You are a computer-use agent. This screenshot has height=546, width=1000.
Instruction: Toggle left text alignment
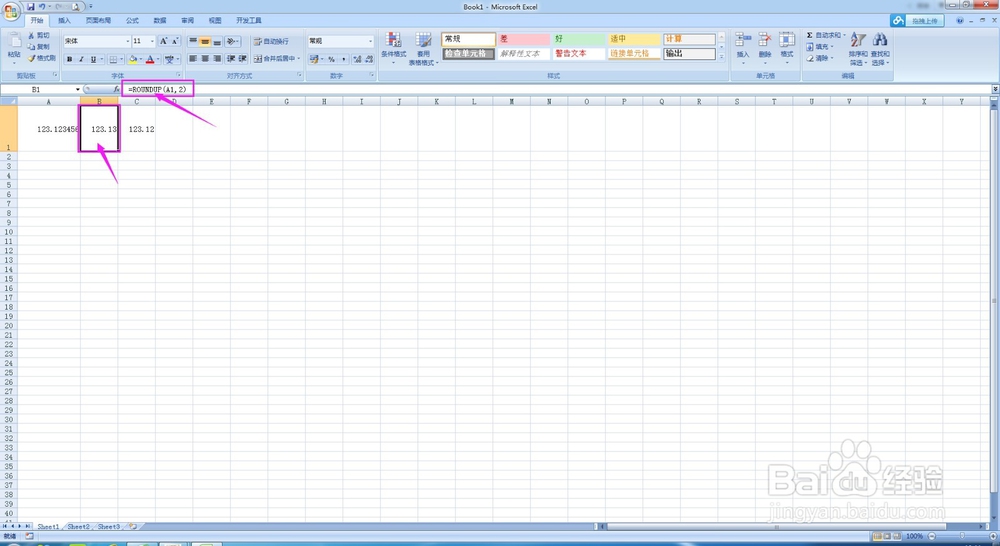tap(193, 59)
